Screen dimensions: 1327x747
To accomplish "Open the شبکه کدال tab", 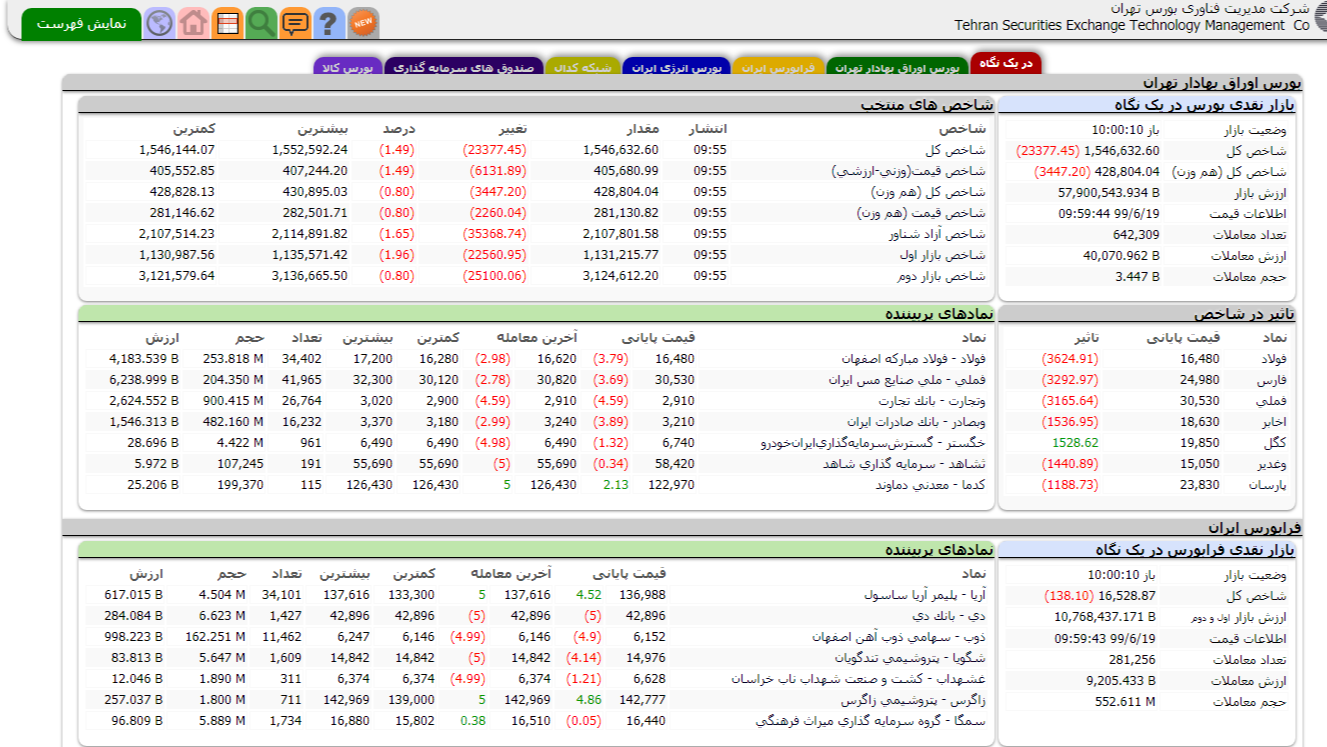I will [x=583, y=67].
